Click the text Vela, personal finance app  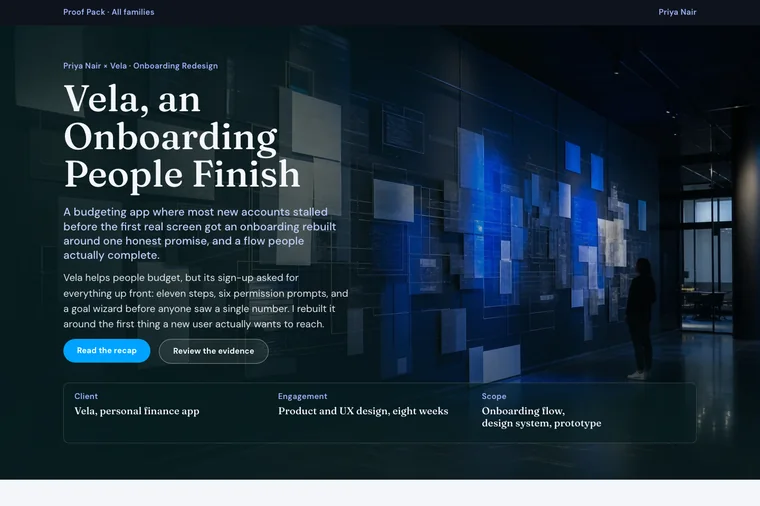[x=137, y=411]
